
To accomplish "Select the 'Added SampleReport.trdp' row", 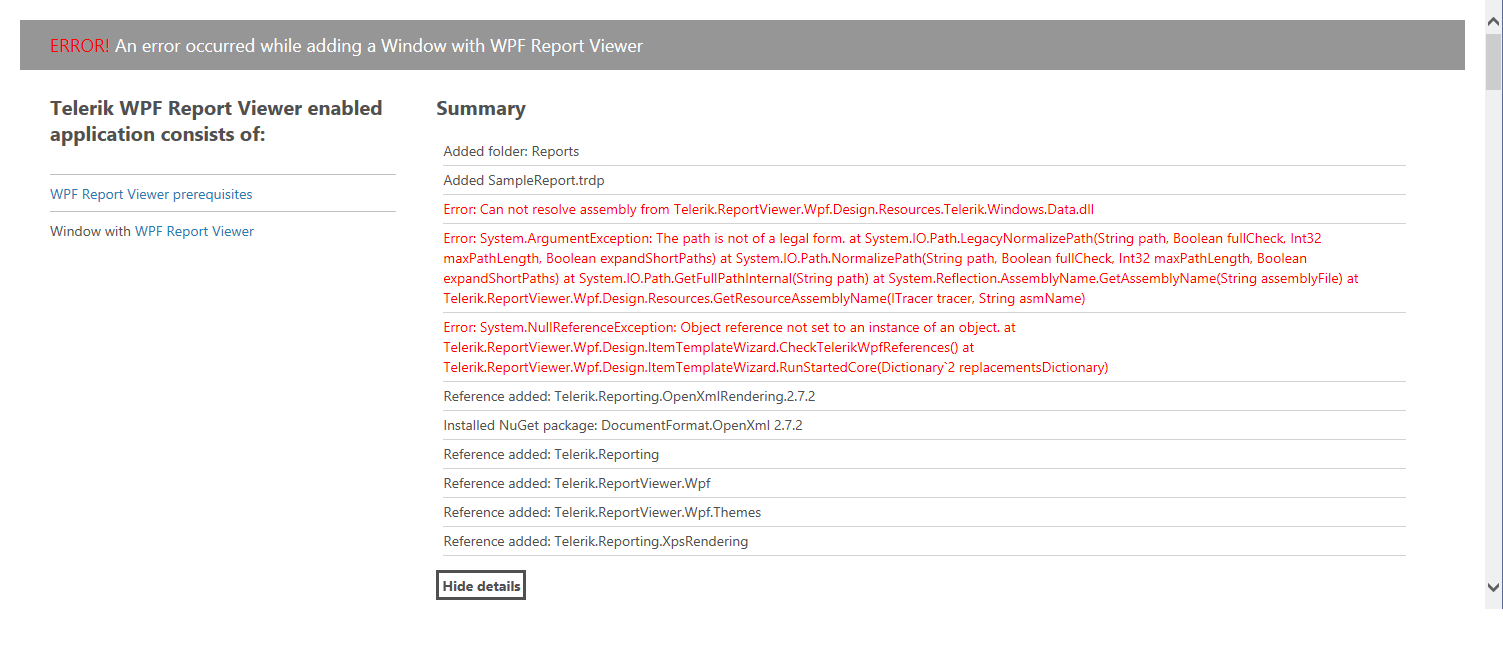I will point(524,180).
